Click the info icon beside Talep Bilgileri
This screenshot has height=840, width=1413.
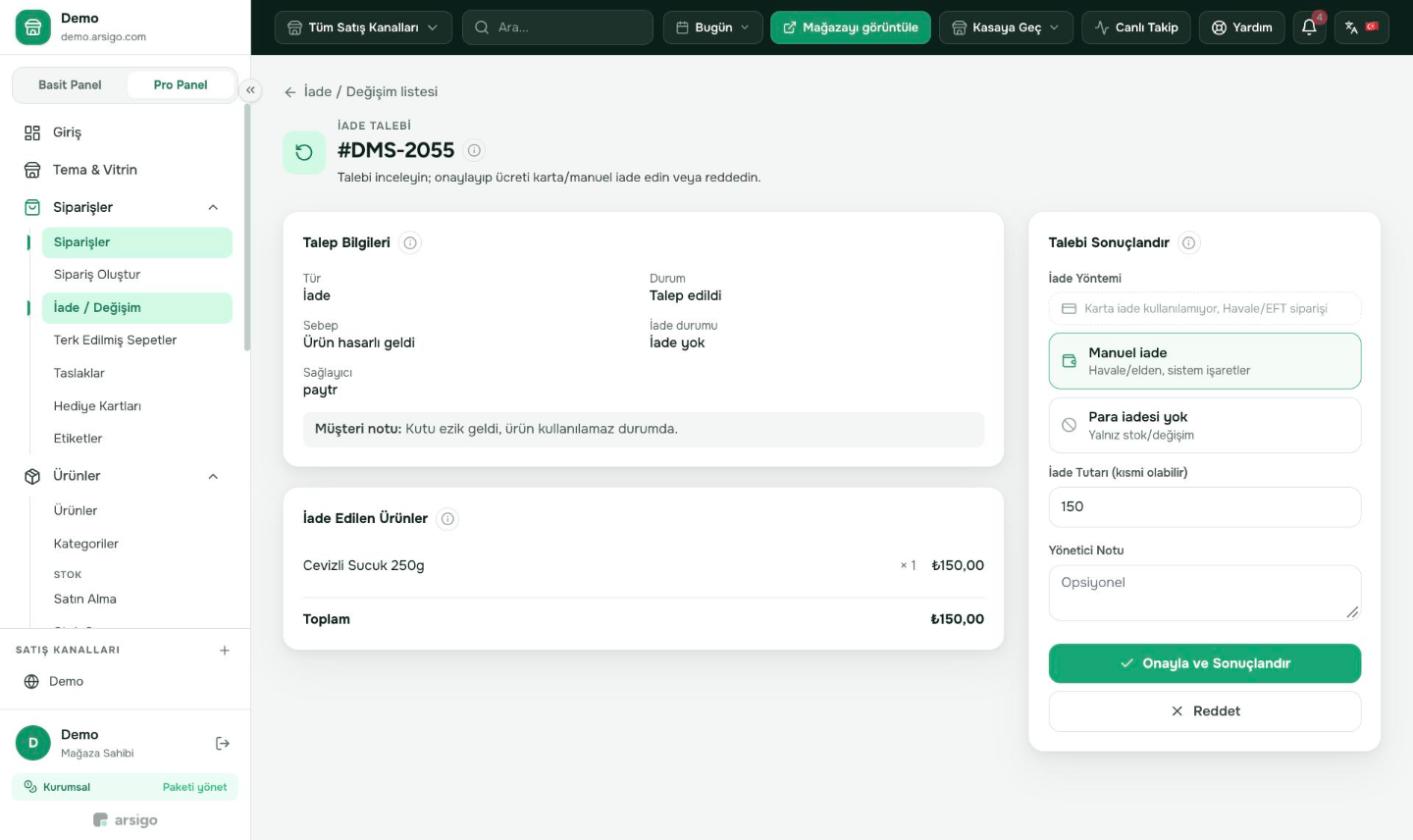(x=410, y=243)
